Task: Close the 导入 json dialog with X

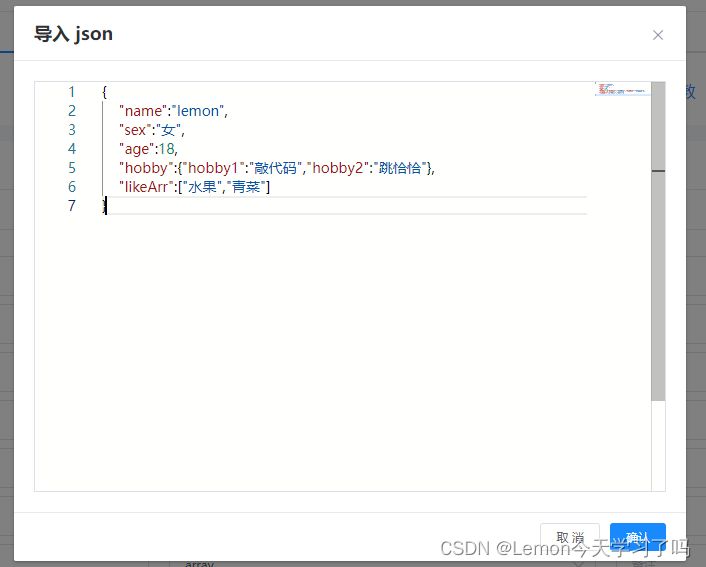Action: pos(658,35)
